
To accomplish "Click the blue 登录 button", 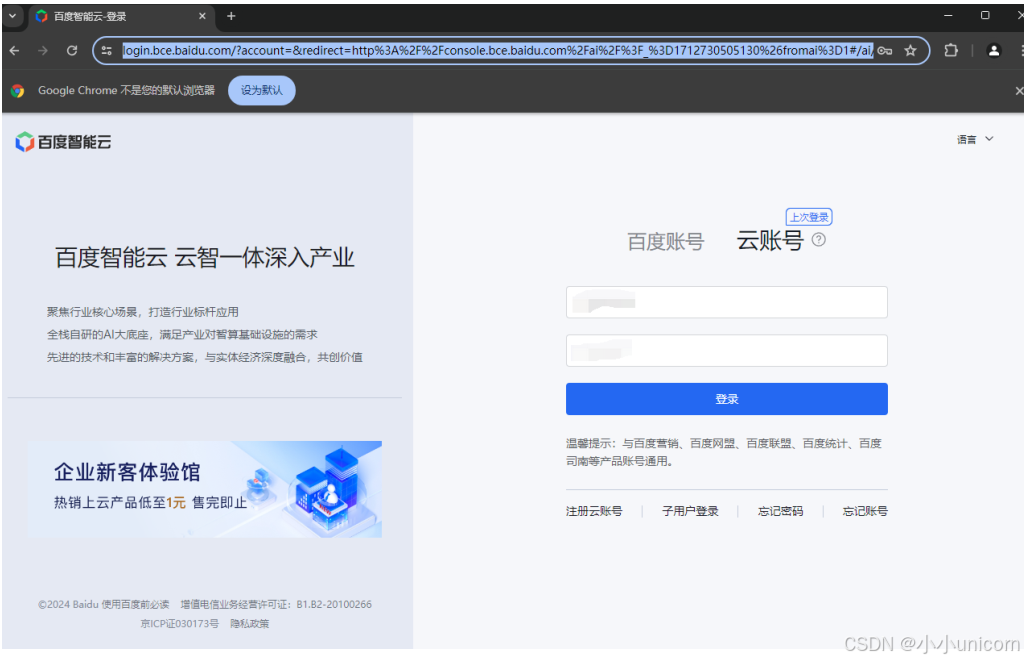I will click(x=726, y=399).
